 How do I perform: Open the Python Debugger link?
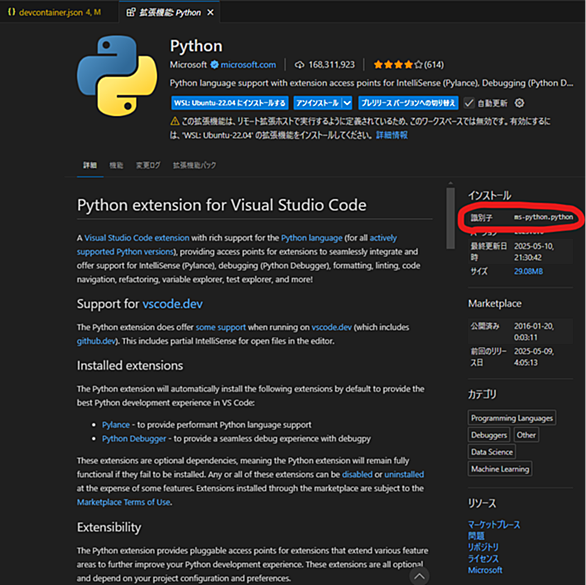coord(134,438)
